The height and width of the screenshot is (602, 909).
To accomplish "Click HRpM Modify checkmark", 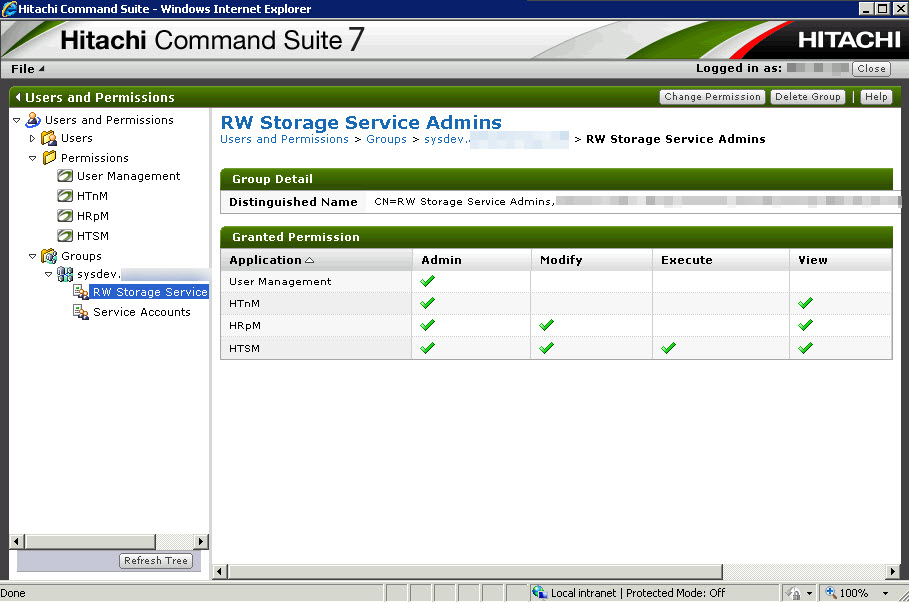I will pyautogui.click(x=546, y=325).
